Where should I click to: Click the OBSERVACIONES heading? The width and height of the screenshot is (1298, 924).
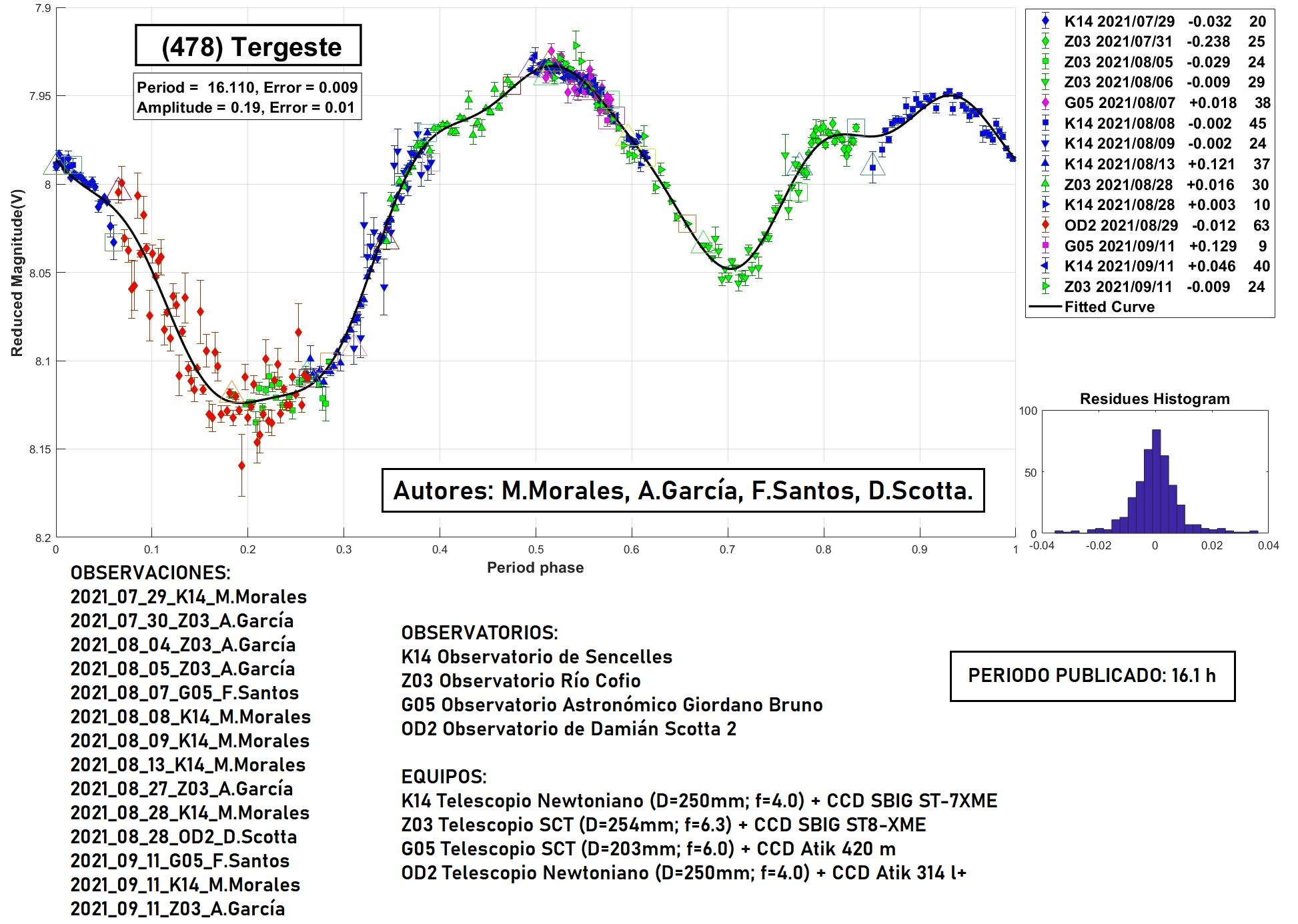click(150, 573)
